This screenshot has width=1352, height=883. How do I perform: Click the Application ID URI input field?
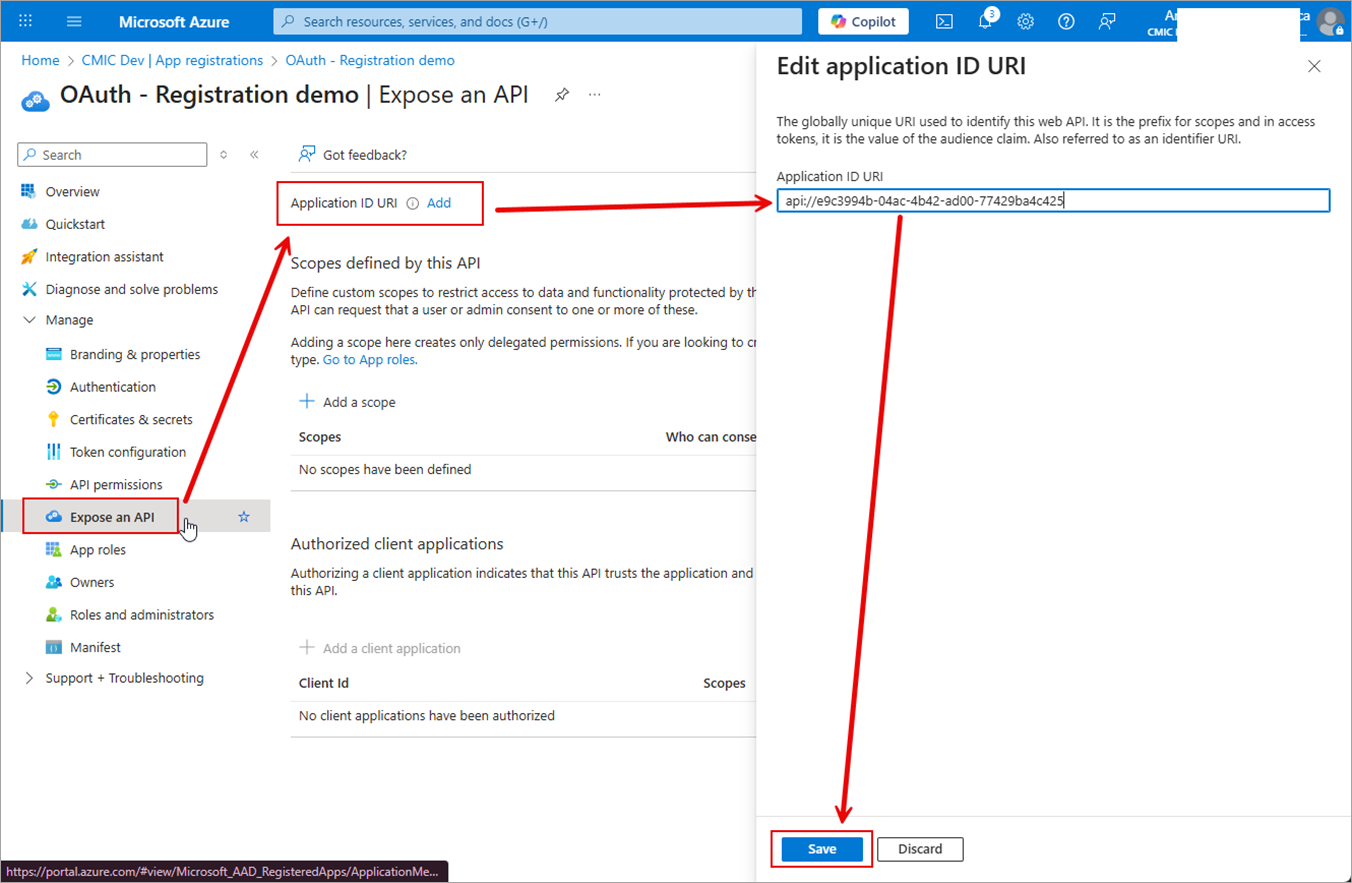(1053, 200)
